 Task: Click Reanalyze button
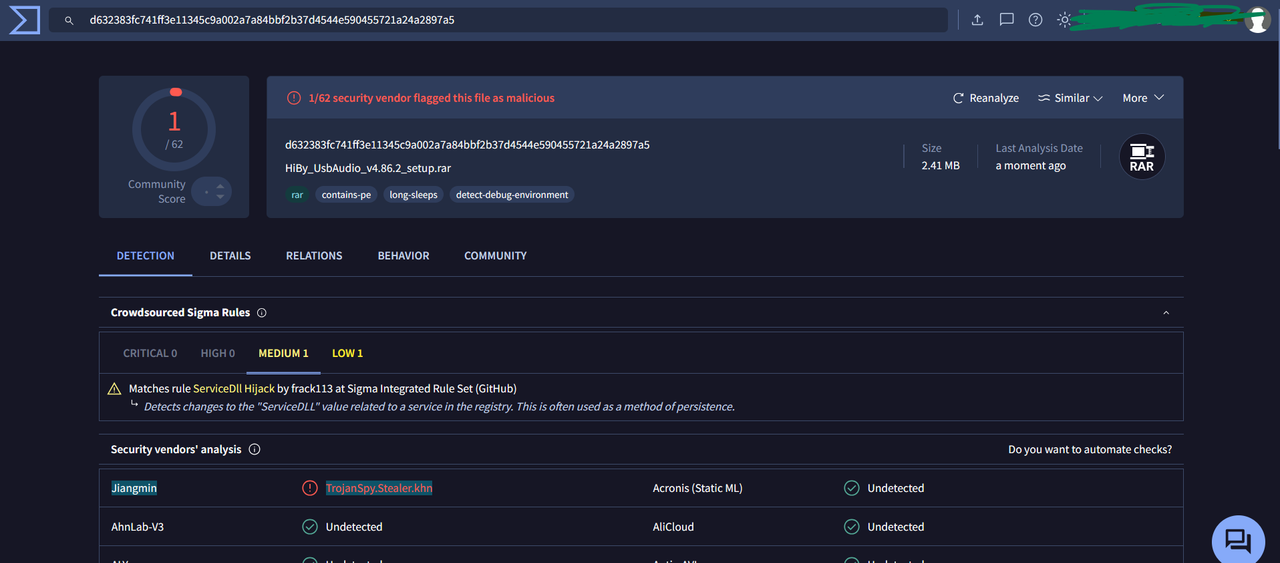pos(986,98)
